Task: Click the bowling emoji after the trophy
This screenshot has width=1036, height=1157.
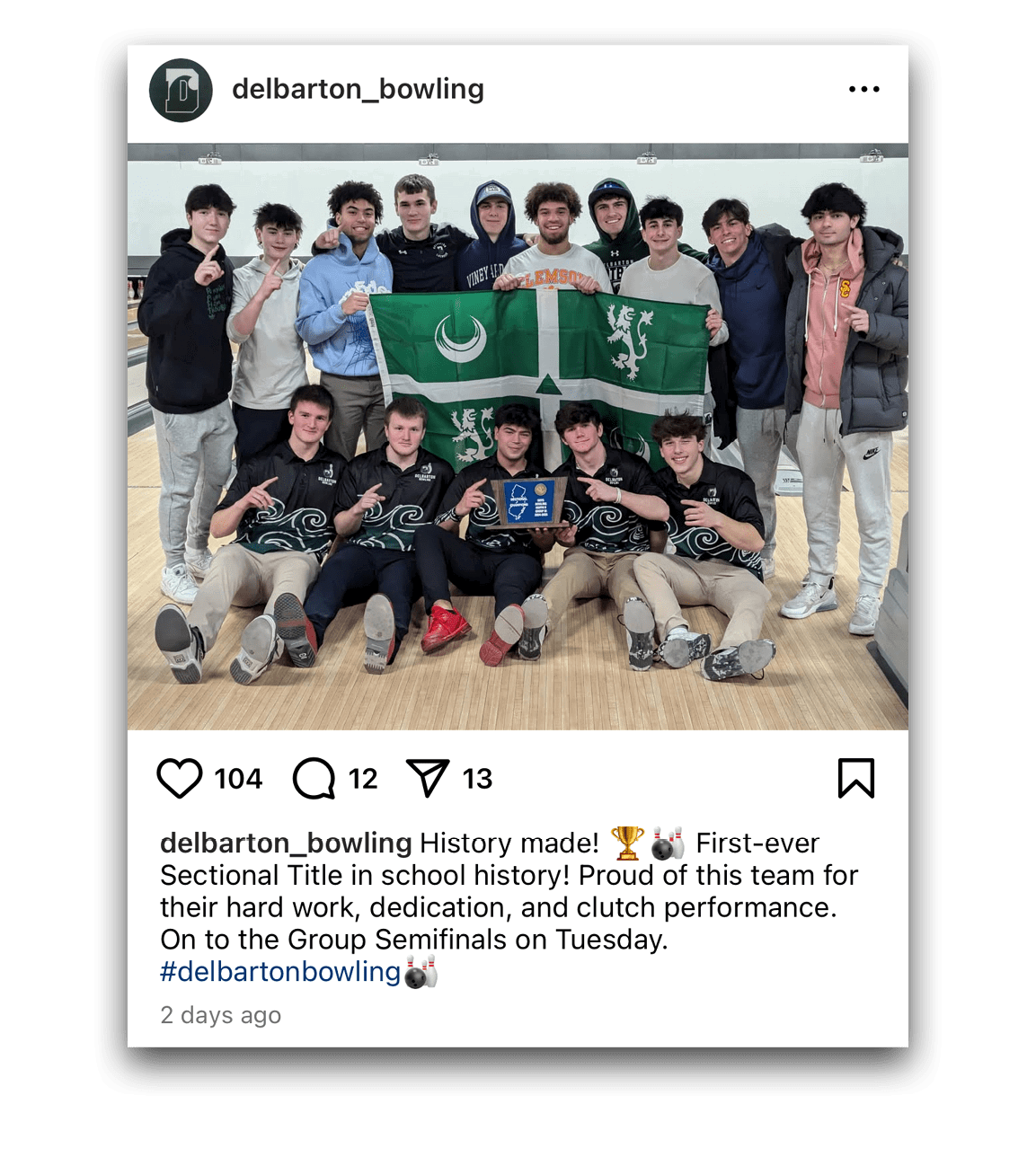Action: tap(668, 843)
